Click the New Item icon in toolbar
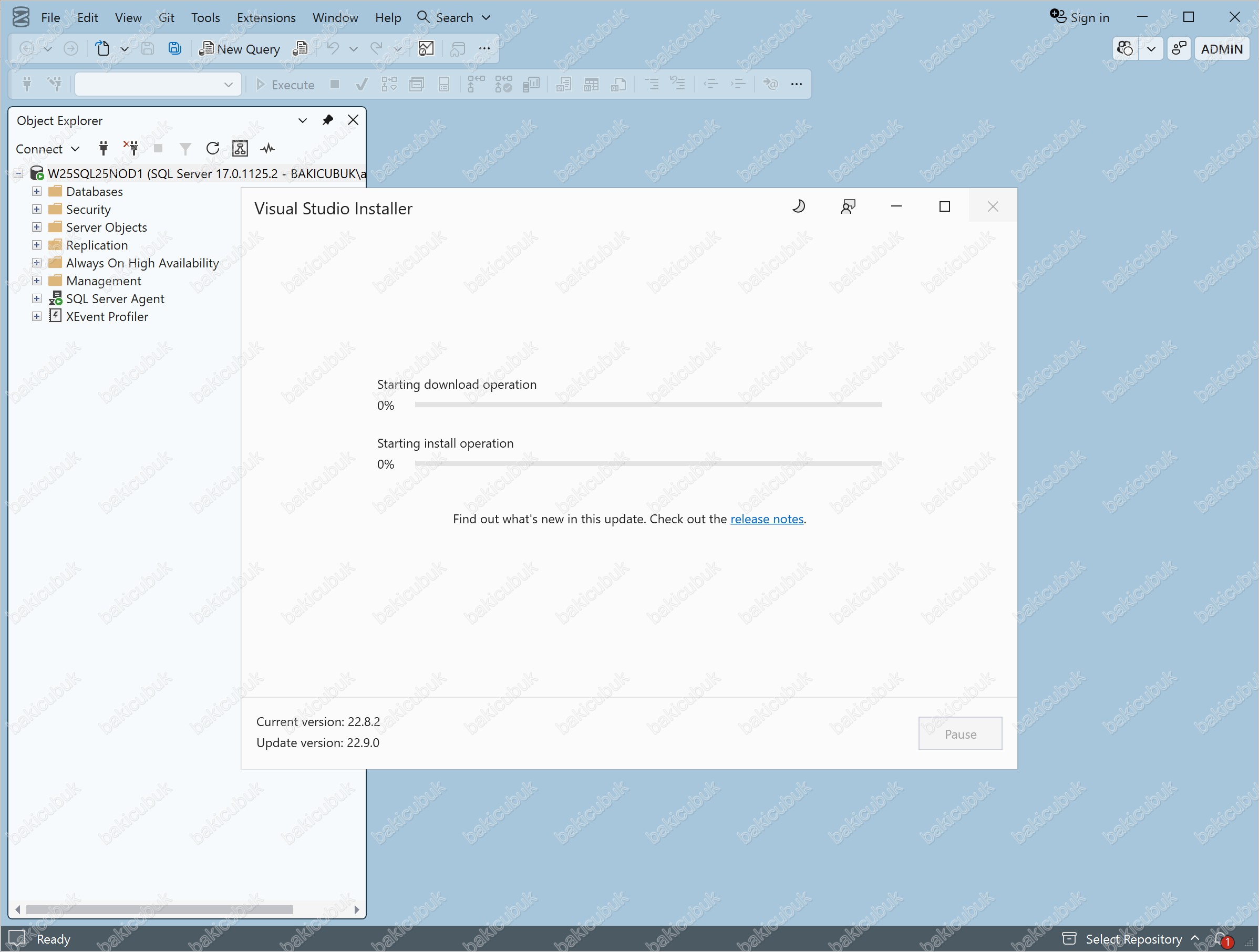The width and height of the screenshot is (1259, 952). click(102, 48)
